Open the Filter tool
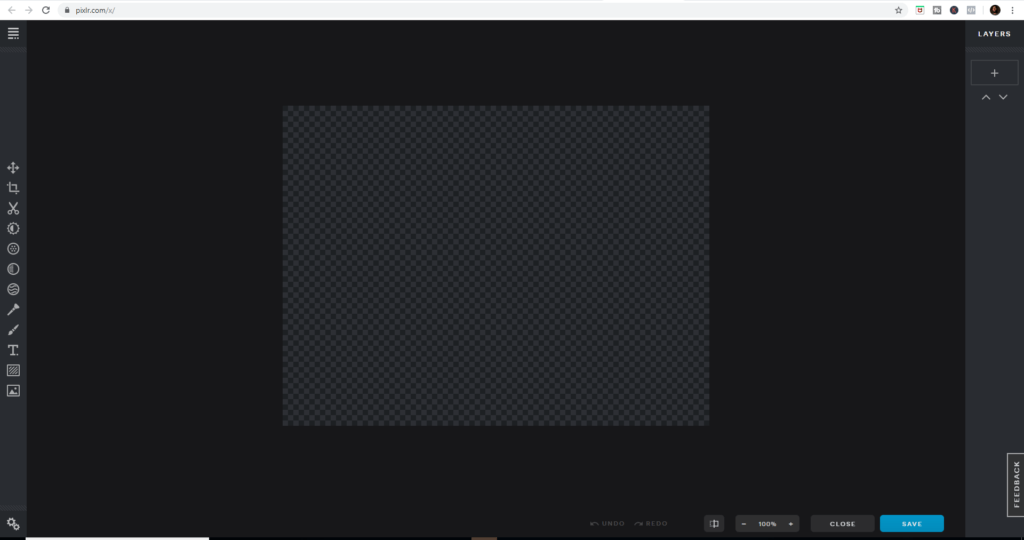Screen dimensions: 1024x540 pos(13,248)
